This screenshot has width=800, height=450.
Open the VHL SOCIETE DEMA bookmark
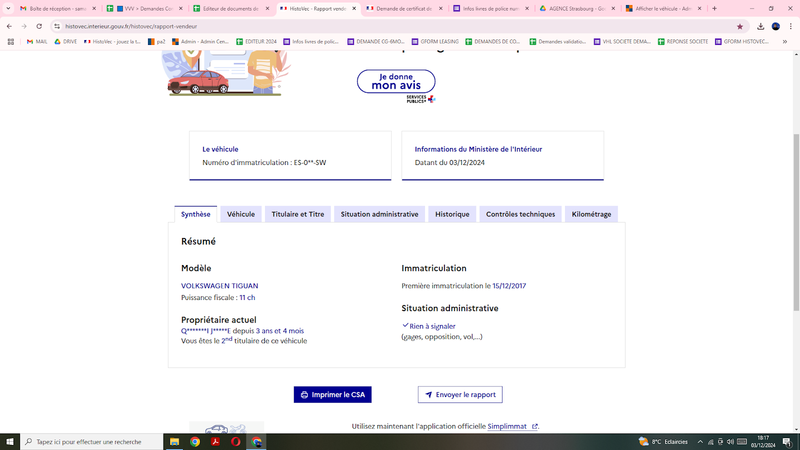pyautogui.click(x=622, y=42)
